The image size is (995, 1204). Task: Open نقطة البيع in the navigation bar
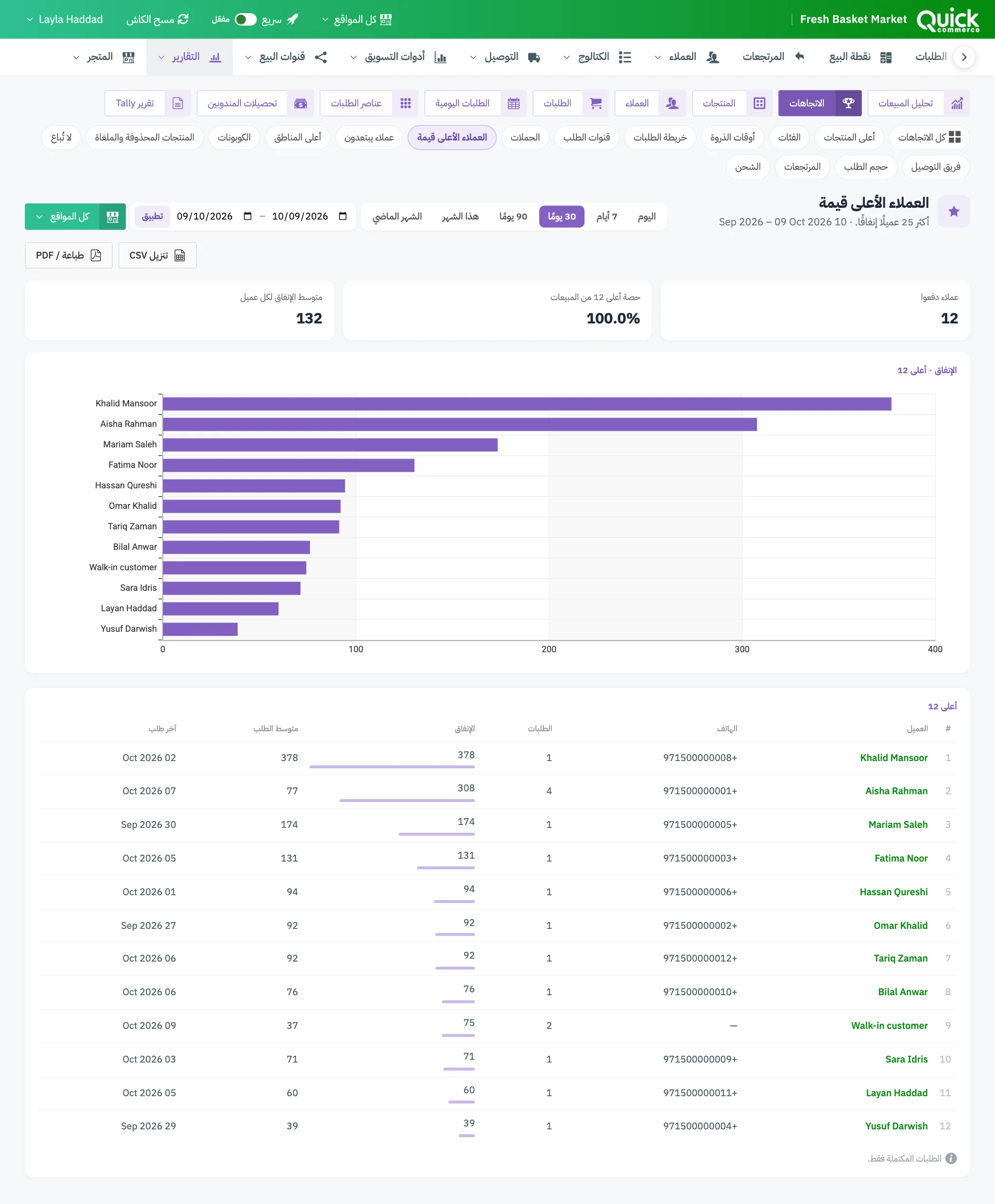tap(860, 58)
